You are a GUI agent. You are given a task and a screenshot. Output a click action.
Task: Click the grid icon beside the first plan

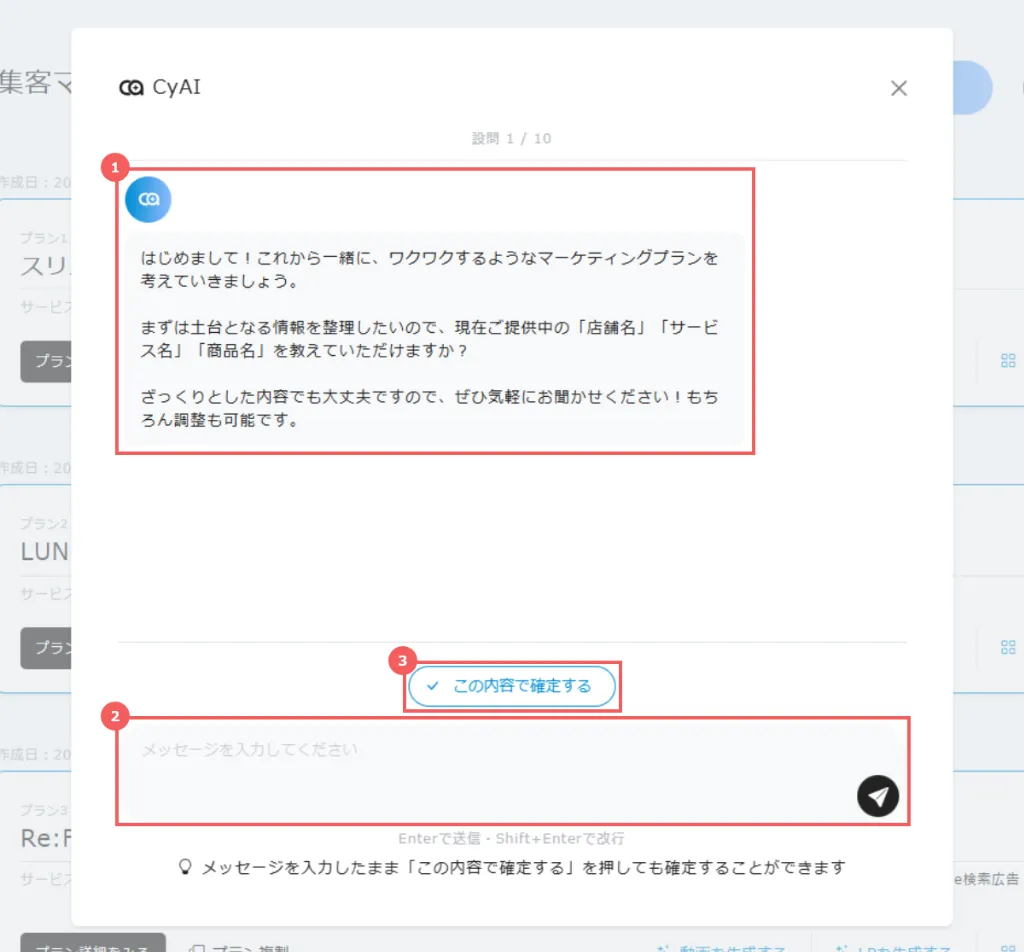(1007, 361)
